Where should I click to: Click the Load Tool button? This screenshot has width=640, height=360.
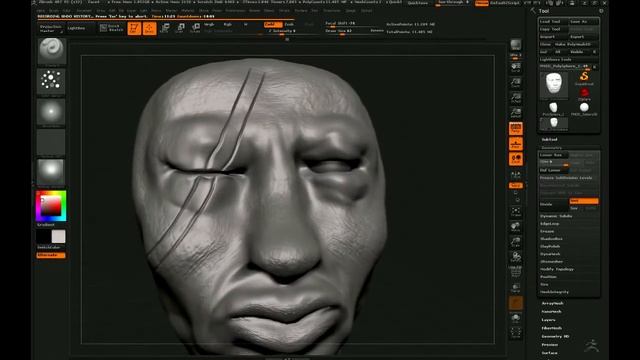pos(553,21)
